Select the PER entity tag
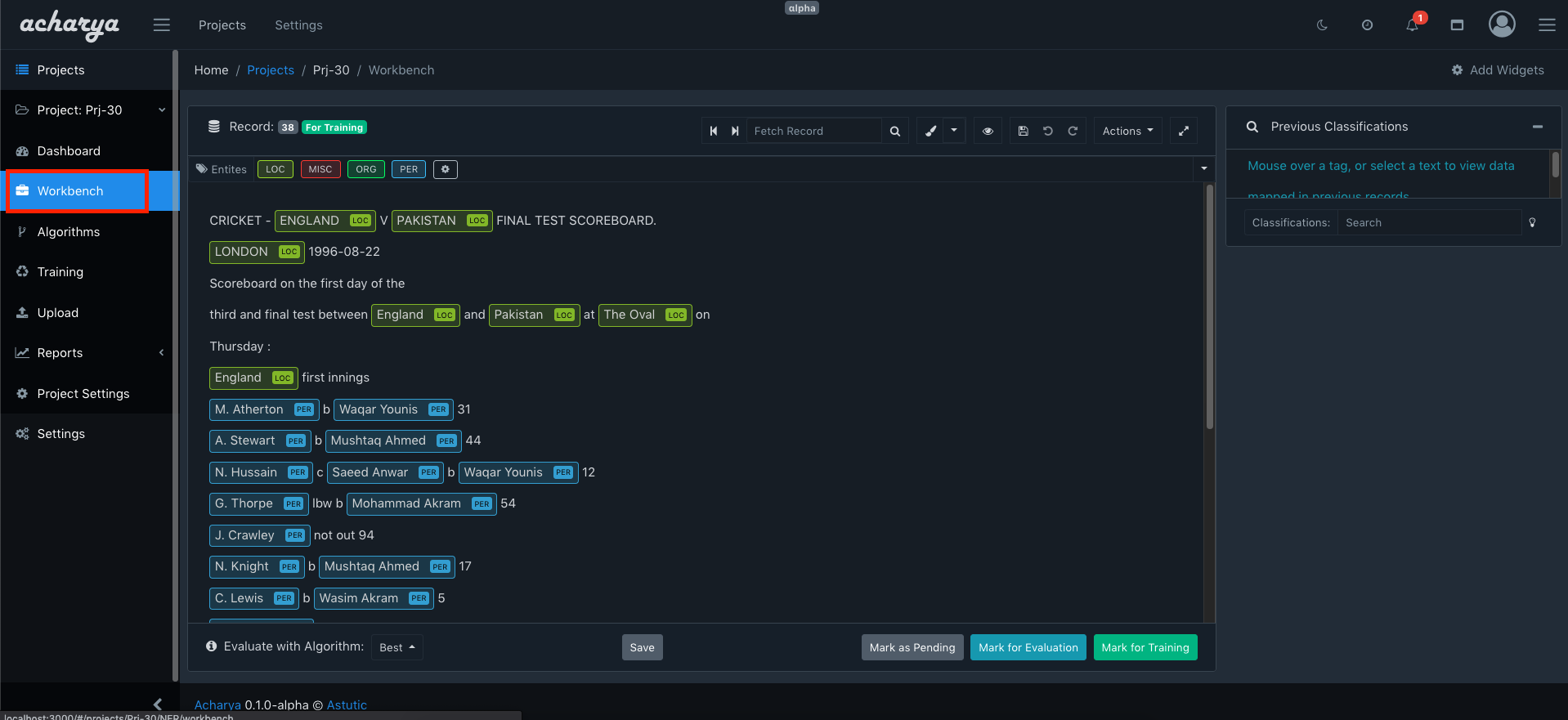This screenshot has width=1568, height=720. 409,169
